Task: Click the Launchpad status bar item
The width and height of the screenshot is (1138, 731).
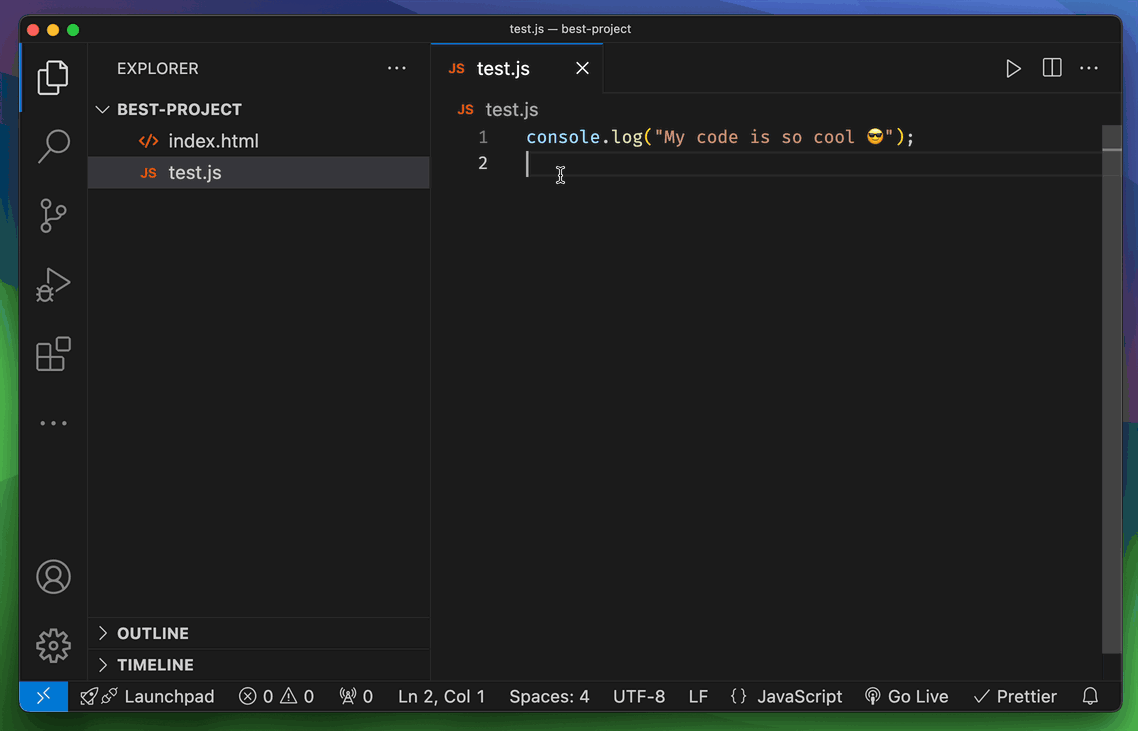Action: point(147,696)
